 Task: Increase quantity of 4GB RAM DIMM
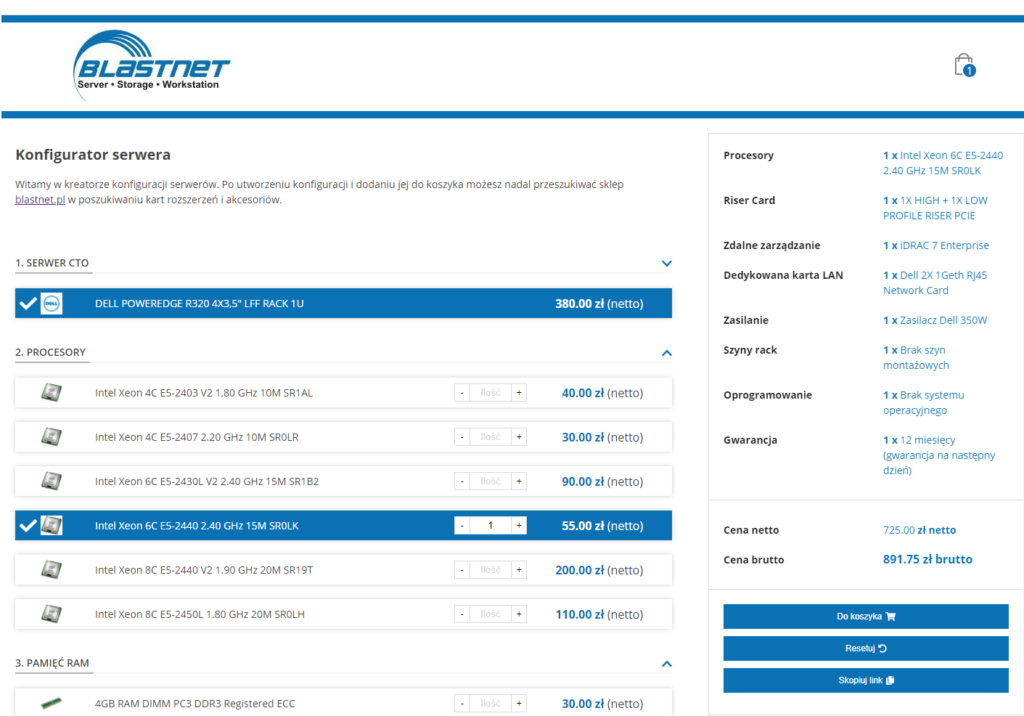coord(519,704)
